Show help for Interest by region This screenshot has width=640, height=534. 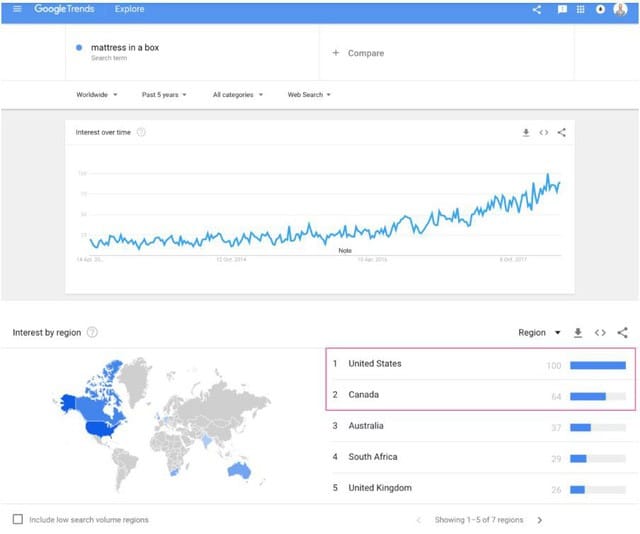pos(92,332)
